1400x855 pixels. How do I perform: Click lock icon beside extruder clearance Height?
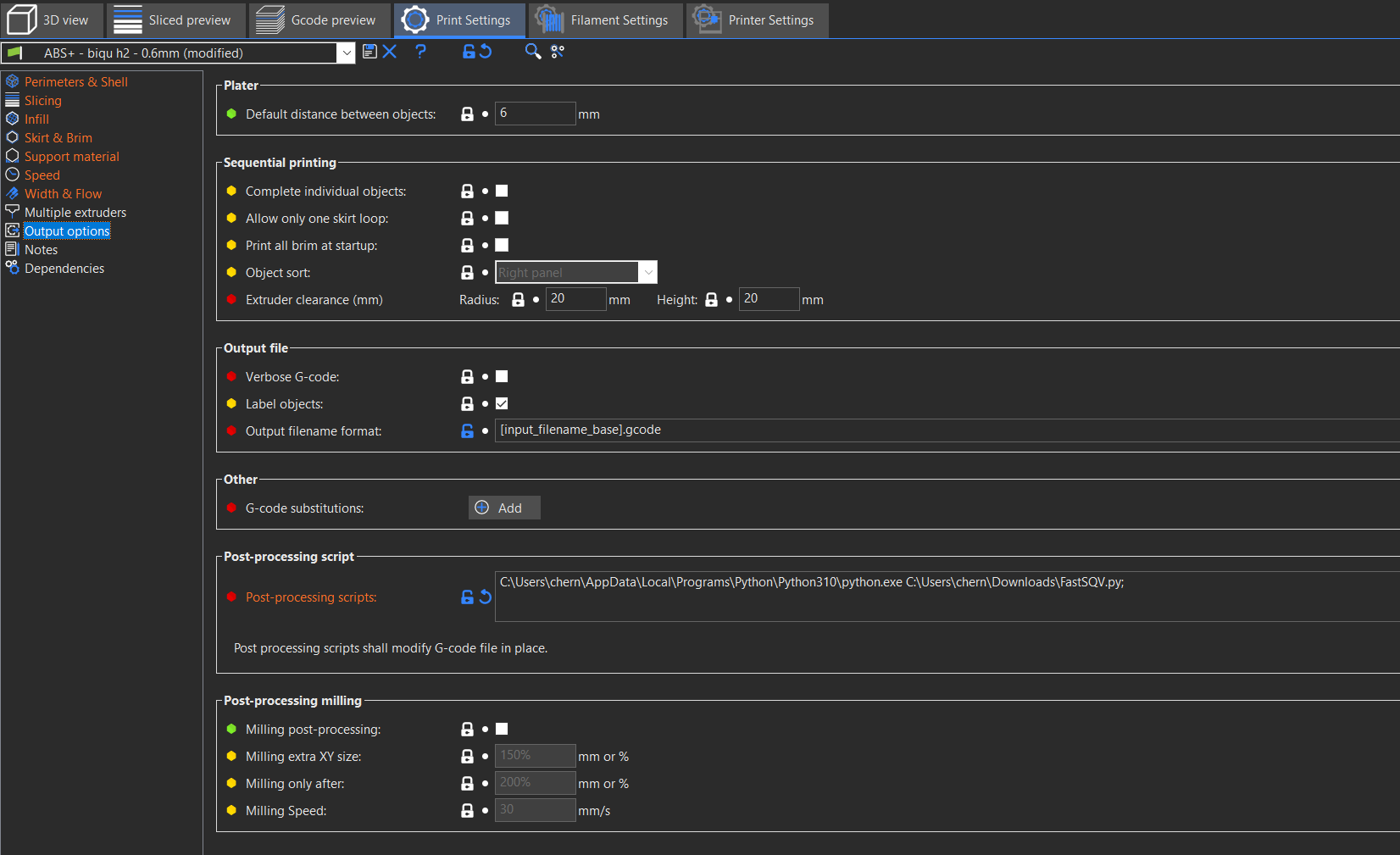tap(711, 300)
